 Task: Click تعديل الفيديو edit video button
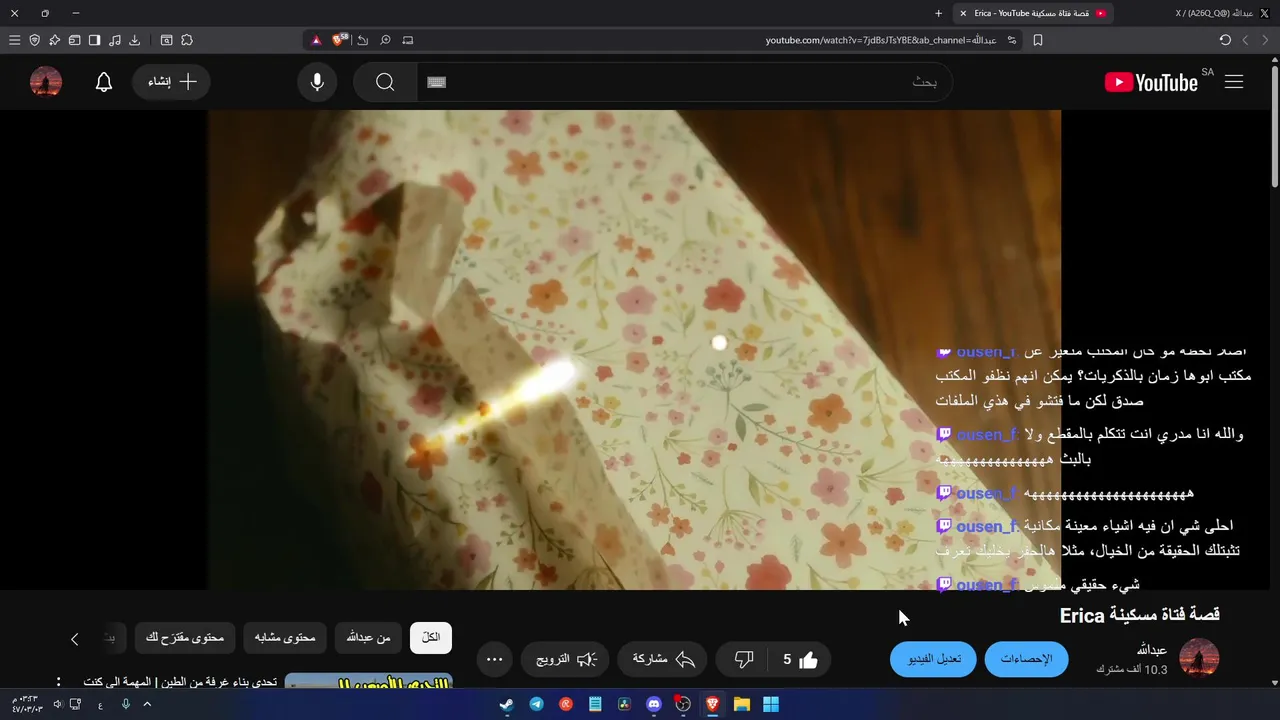point(933,659)
